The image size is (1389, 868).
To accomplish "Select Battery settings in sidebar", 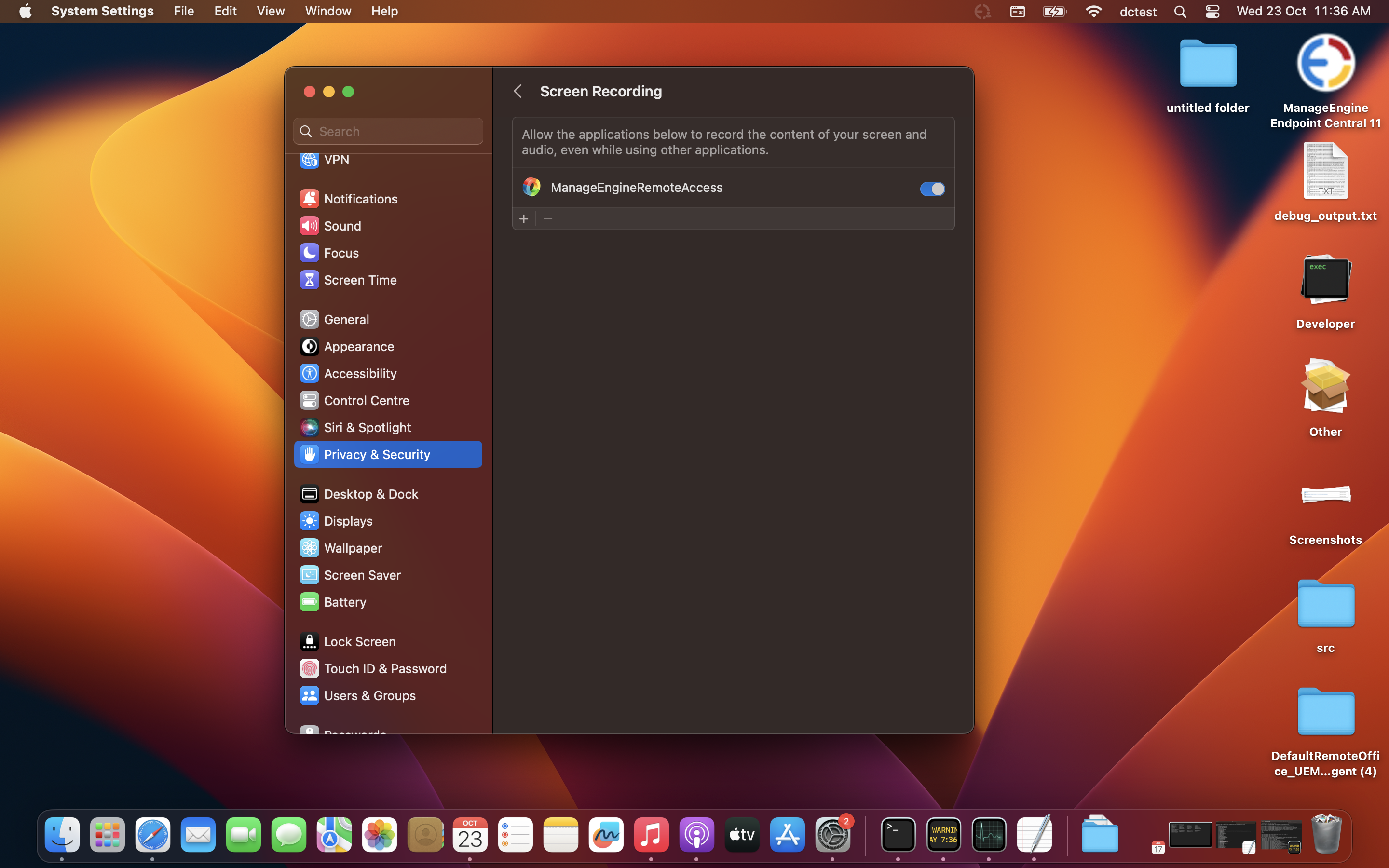I will pyautogui.click(x=345, y=602).
